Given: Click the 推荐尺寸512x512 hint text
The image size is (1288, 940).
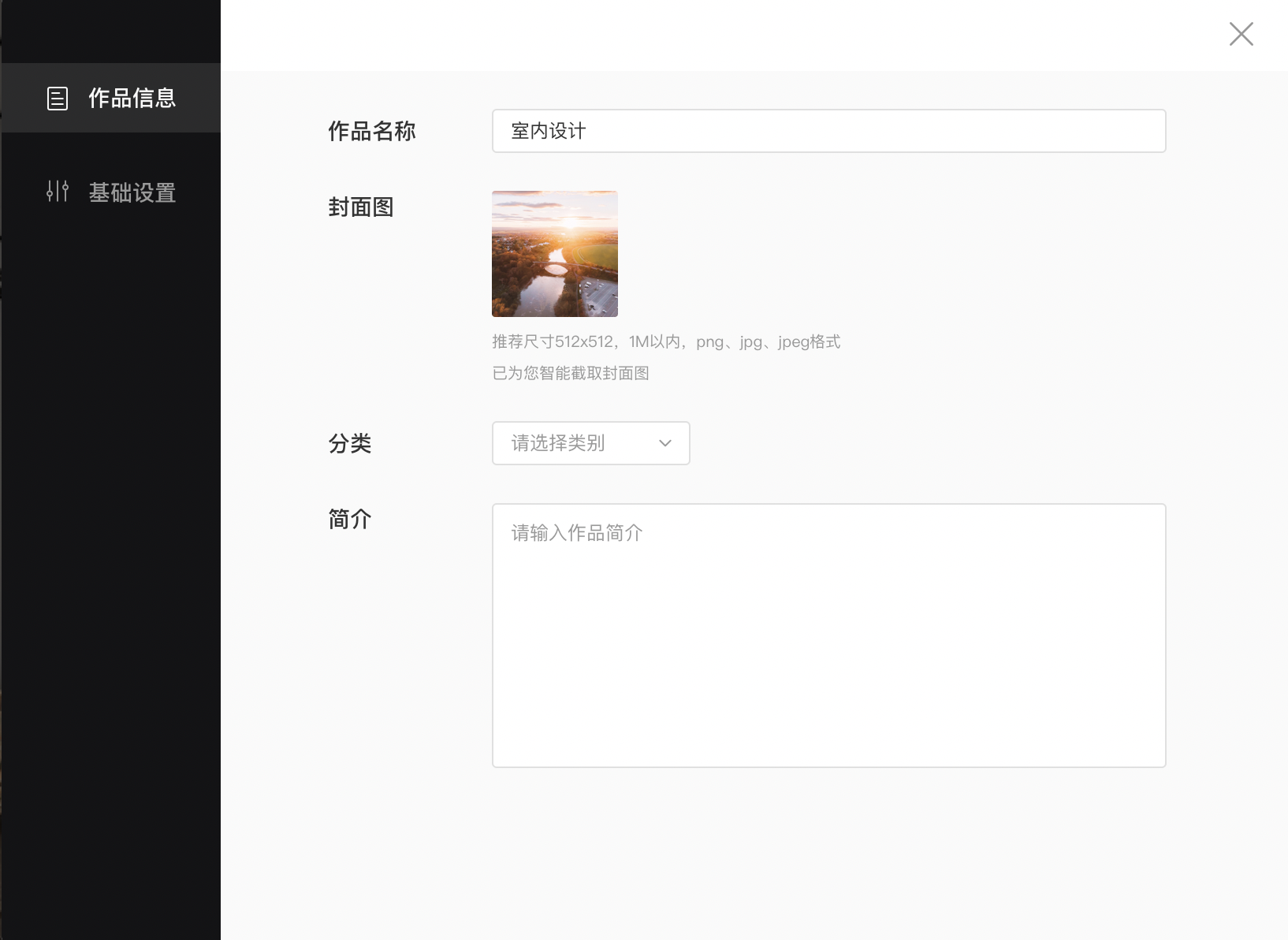Looking at the screenshot, I should [x=666, y=341].
